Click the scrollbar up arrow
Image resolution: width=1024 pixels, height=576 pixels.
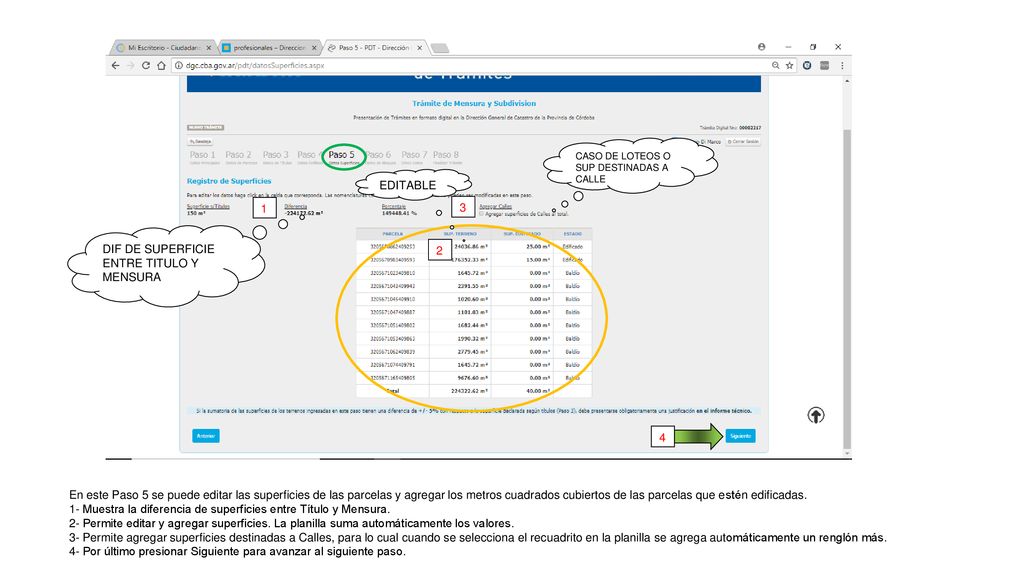pos(847,81)
